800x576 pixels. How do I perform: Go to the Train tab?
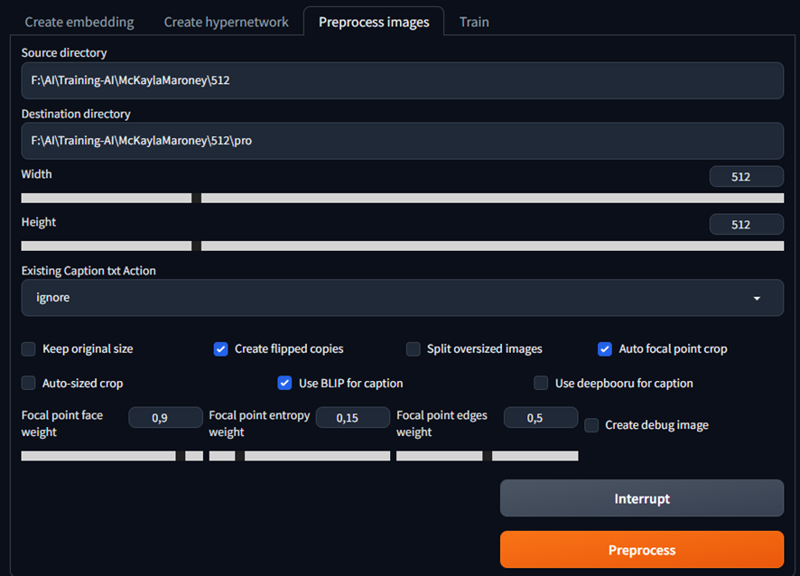click(x=474, y=22)
